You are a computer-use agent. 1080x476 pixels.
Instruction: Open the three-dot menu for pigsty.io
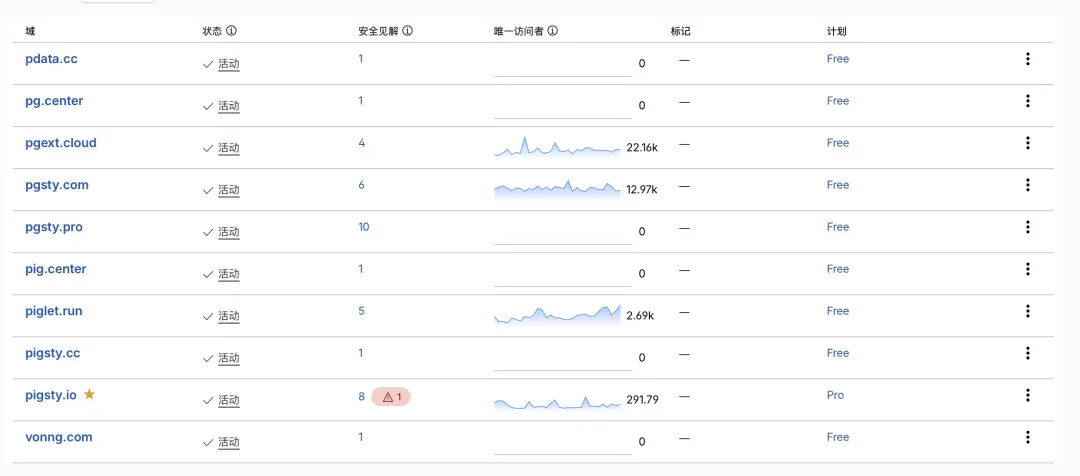(x=1027, y=395)
